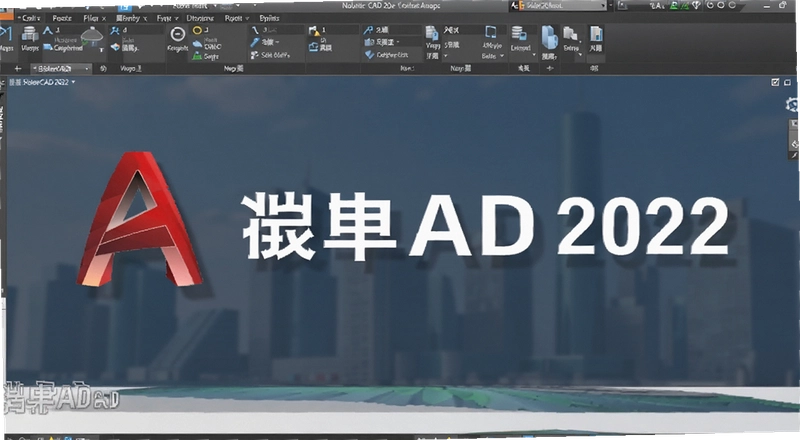Click the stacked layers icon at ribbon left
Image resolution: width=800 pixels, height=440 pixels.
click(30, 34)
